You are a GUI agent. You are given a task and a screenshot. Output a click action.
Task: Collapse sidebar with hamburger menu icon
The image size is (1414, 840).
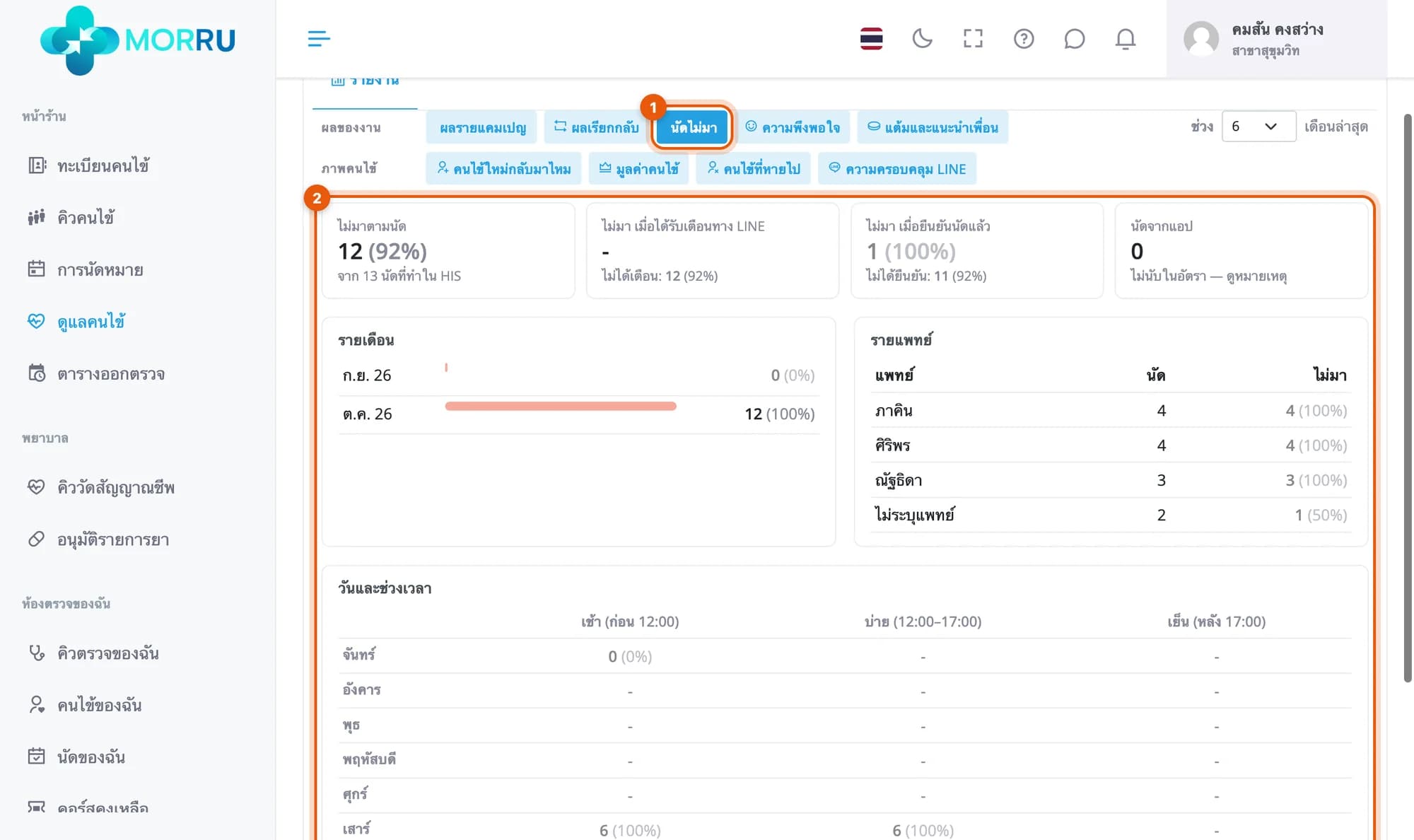319,38
